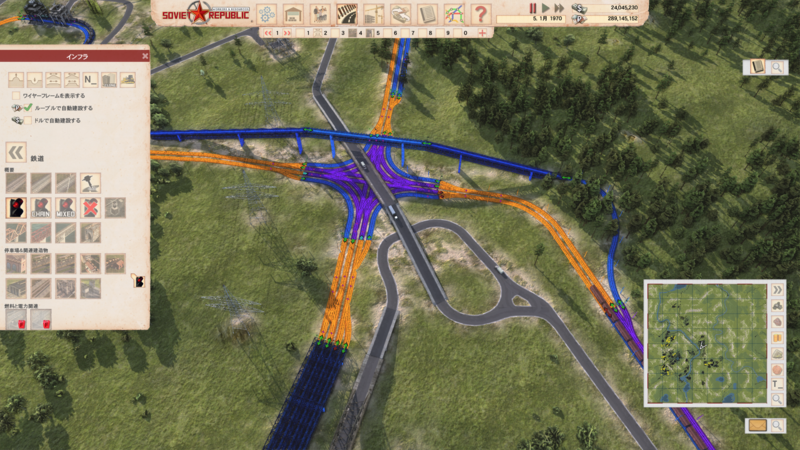The image size is (800, 450).
Task: Open the industry gears menu
Action: pos(267,13)
